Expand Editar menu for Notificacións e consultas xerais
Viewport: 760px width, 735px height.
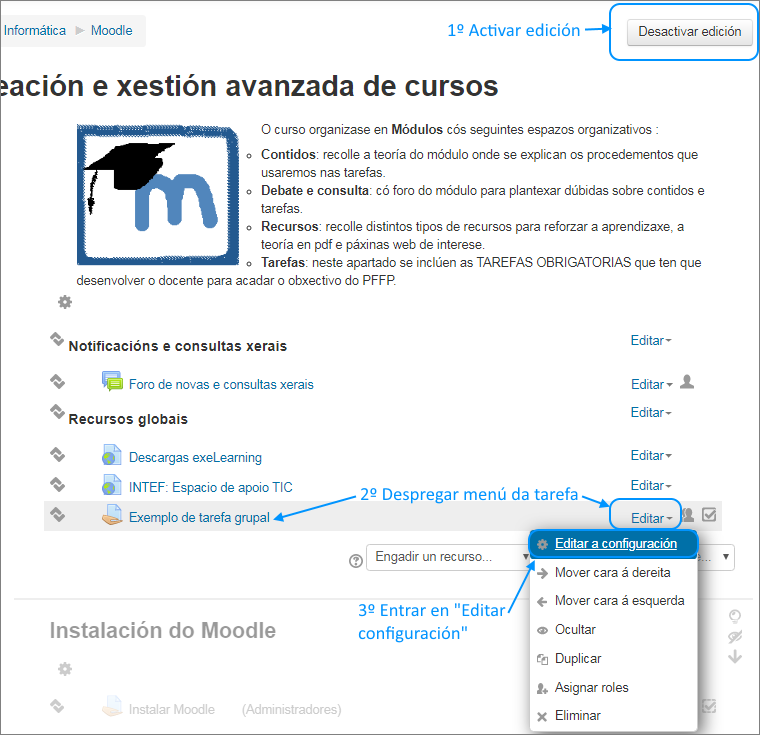(650, 340)
